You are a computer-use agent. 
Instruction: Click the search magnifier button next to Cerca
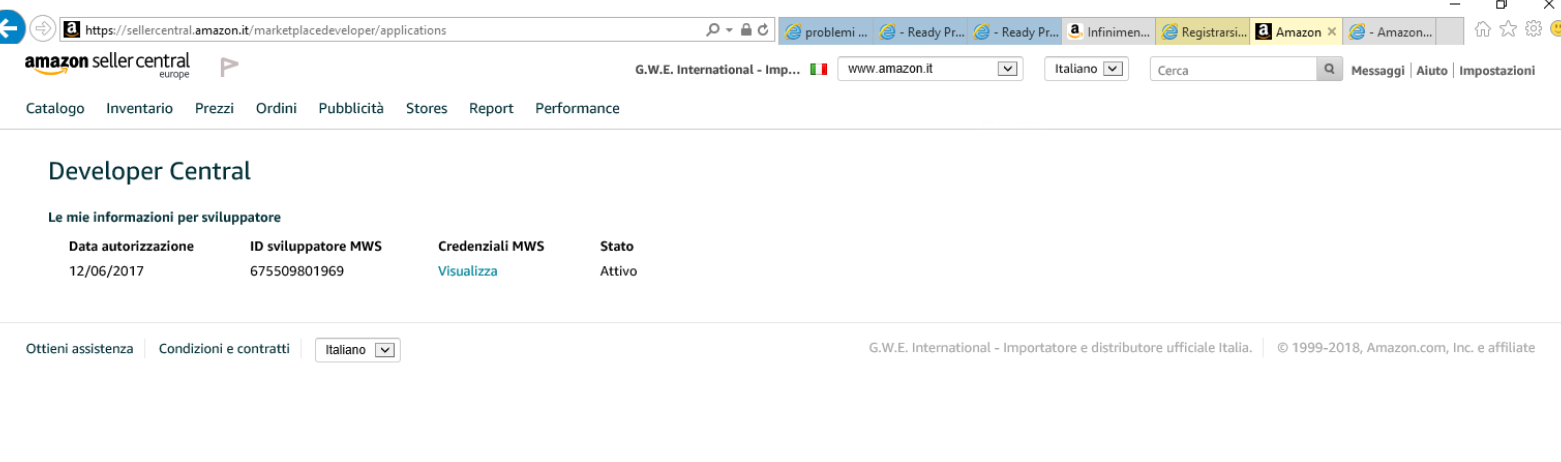1329,70
